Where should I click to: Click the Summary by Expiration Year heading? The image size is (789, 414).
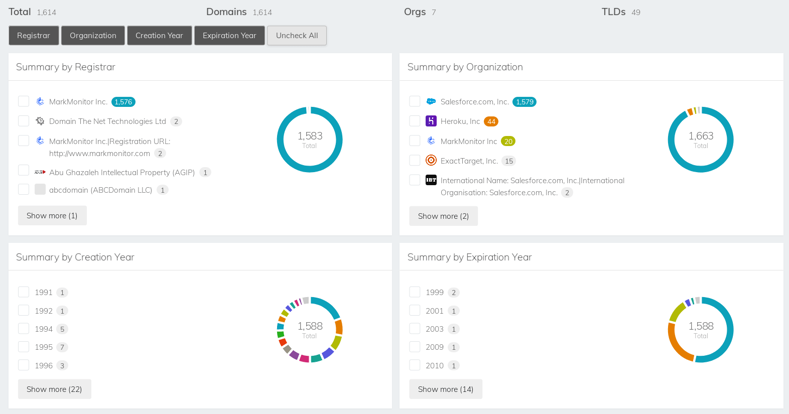click(x=469, y=257)
